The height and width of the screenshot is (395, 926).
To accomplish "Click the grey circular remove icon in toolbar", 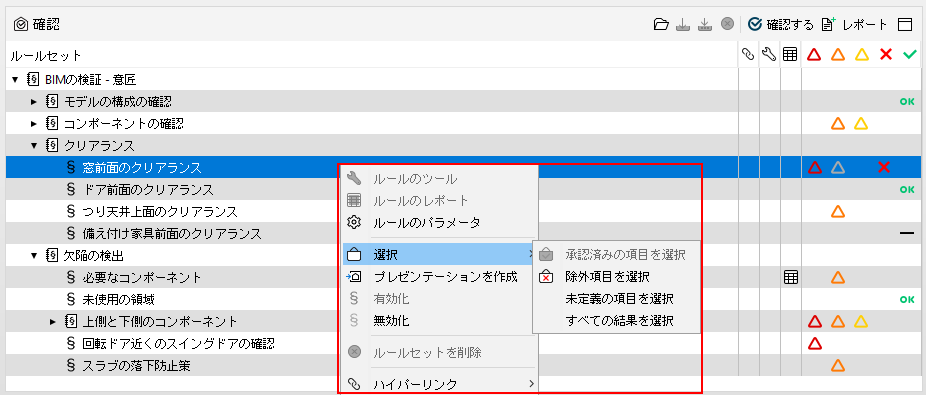I will click(728, 24).
